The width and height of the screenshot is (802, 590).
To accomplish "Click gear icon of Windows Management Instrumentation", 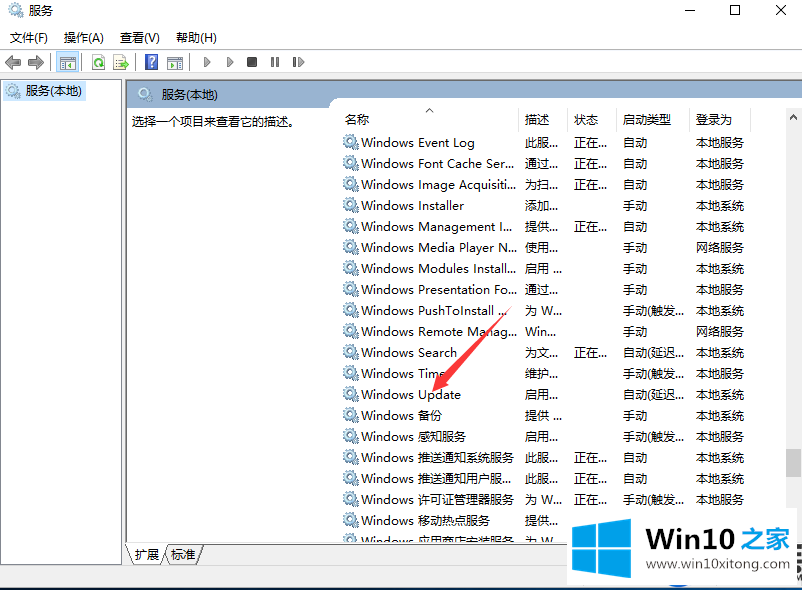I will tap(350, 225).
